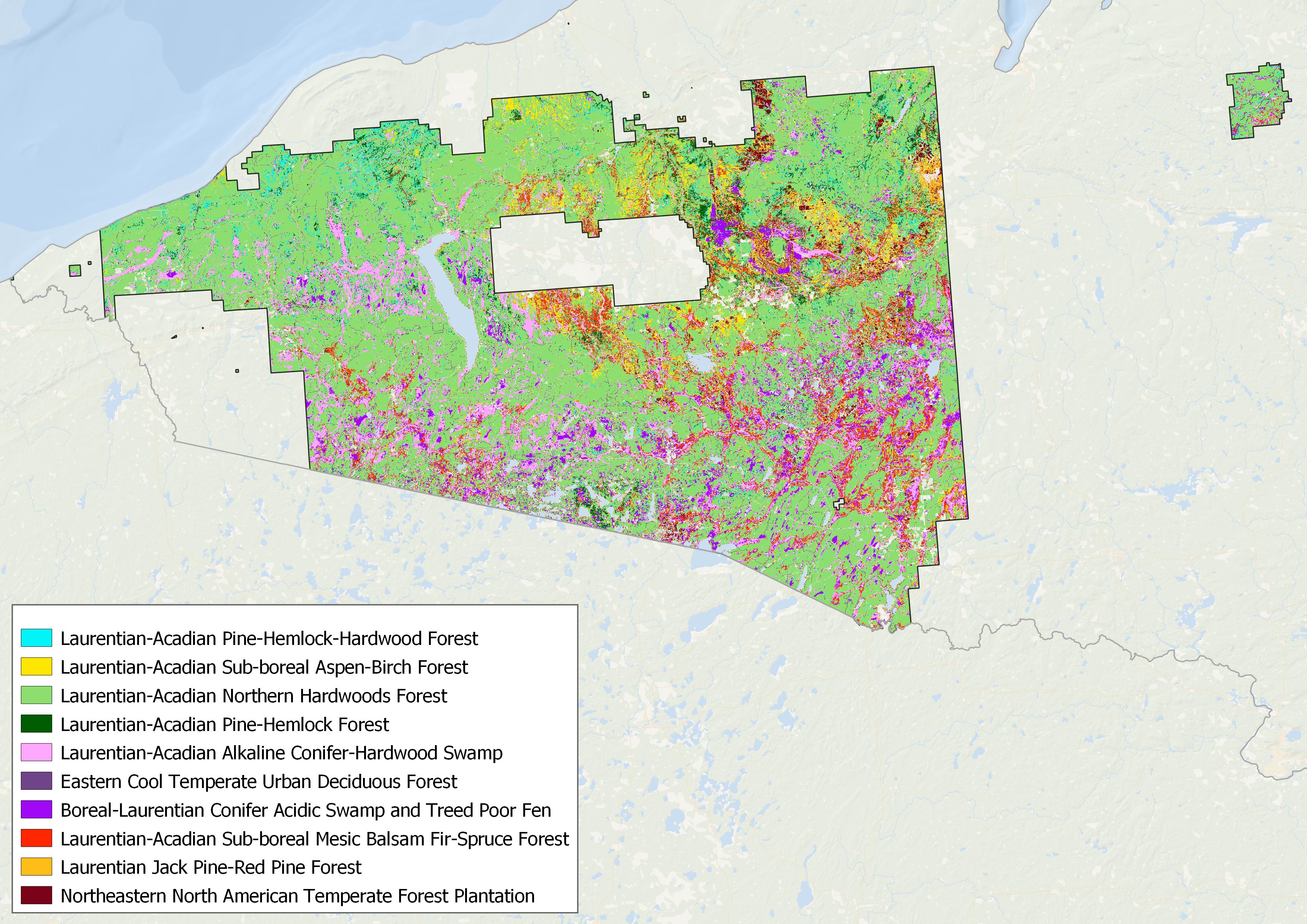This screenshot has height=924, width=1307.
Task: Click the dark purple Urban Deciduous Forest swatch
Action: 37,781
